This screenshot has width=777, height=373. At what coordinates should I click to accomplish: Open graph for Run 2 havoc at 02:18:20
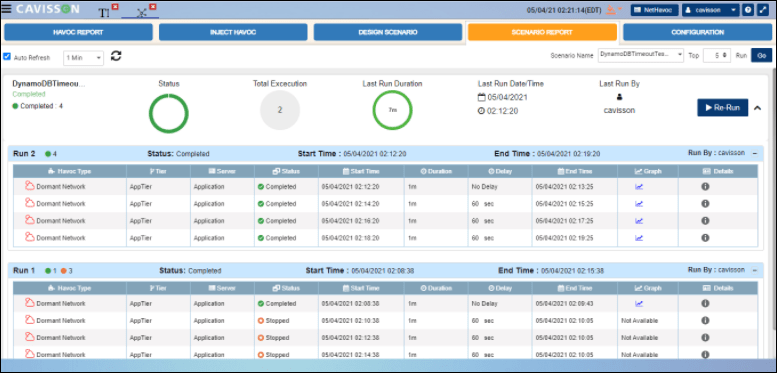[639, 238]
